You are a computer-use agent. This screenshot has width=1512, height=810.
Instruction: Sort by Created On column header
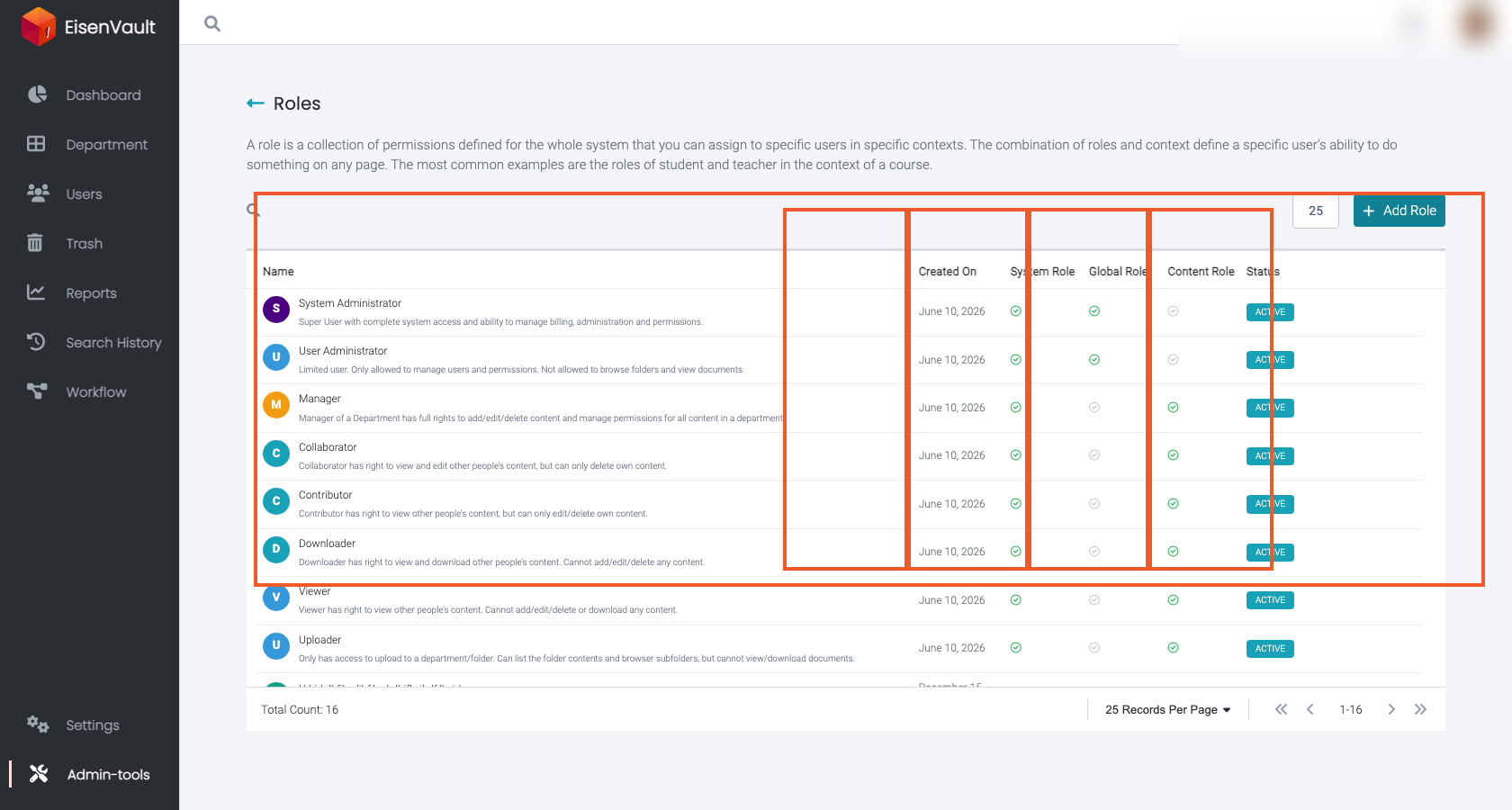(x=947, y=272)
